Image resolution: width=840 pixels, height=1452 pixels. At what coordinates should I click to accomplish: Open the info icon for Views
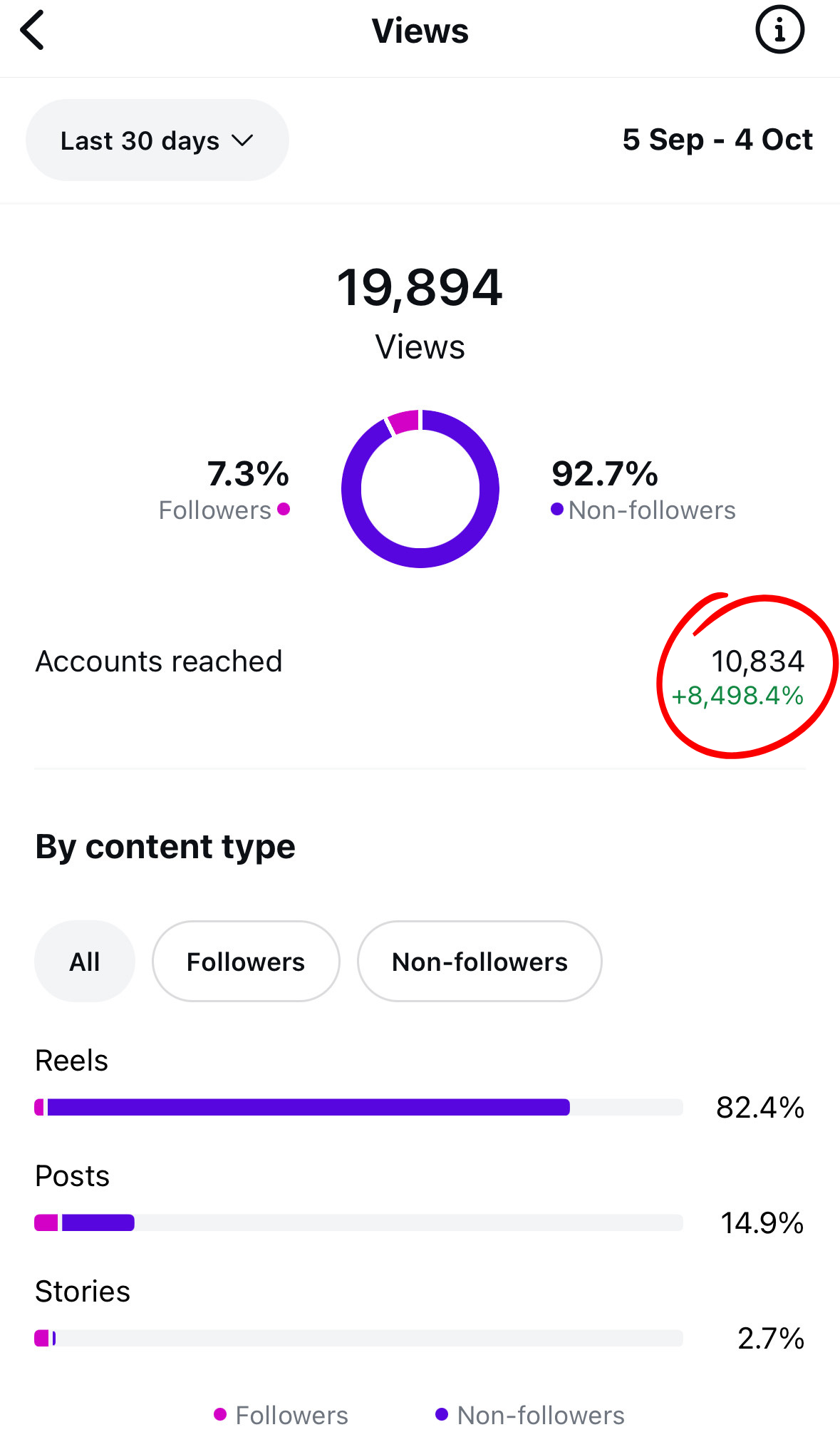coord(779,31)
